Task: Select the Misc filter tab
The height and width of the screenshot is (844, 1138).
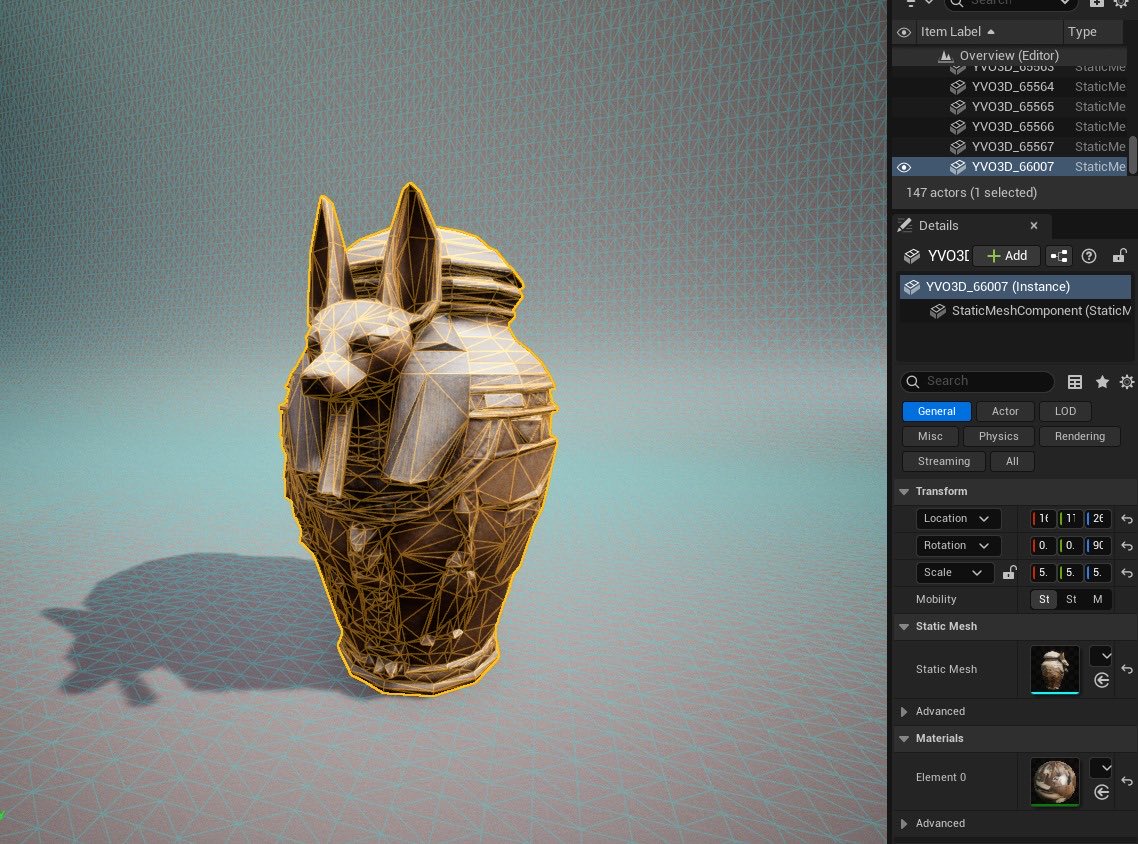Action: (930, 437)
